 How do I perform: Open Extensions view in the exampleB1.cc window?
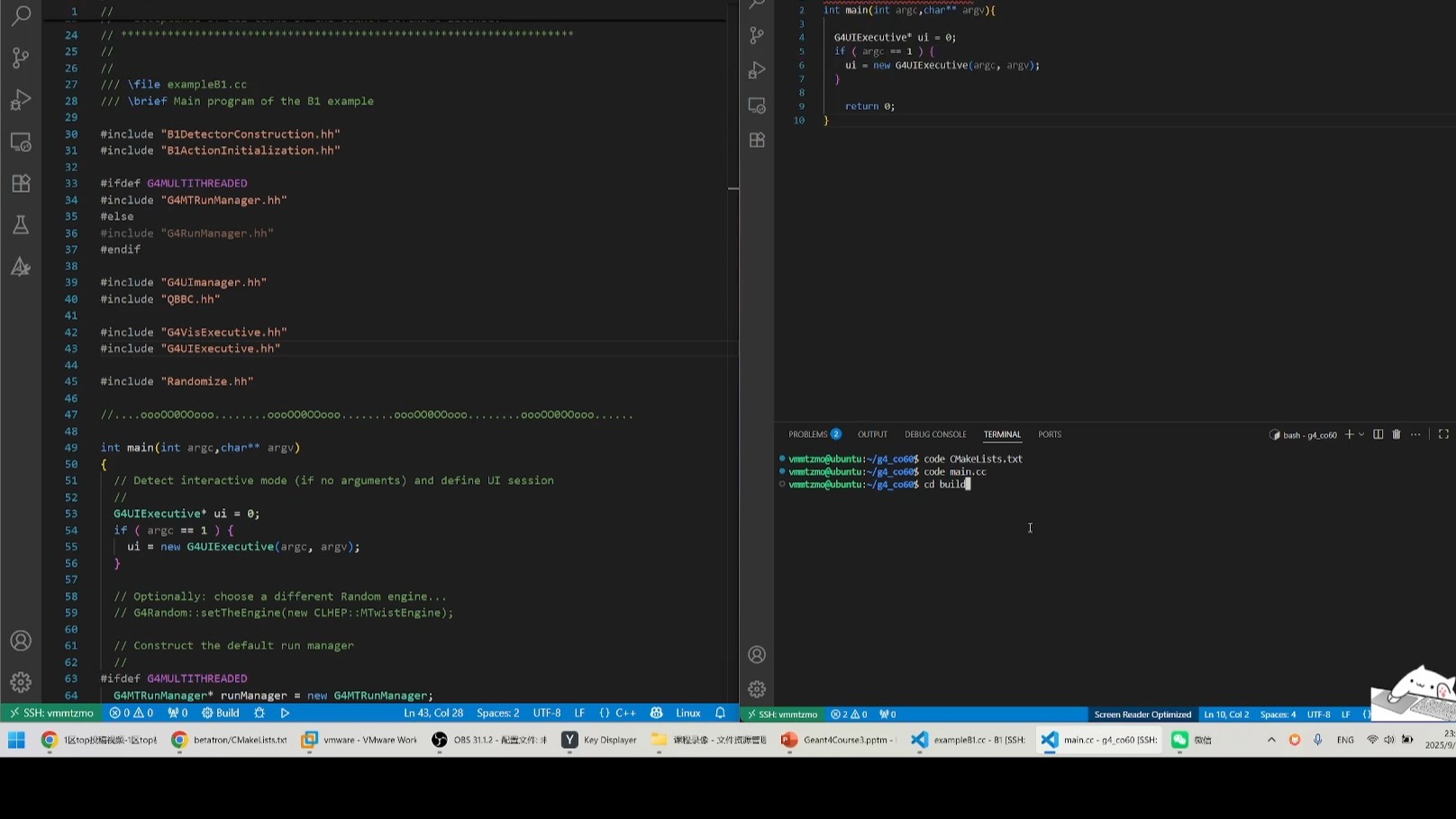(21, 183)
